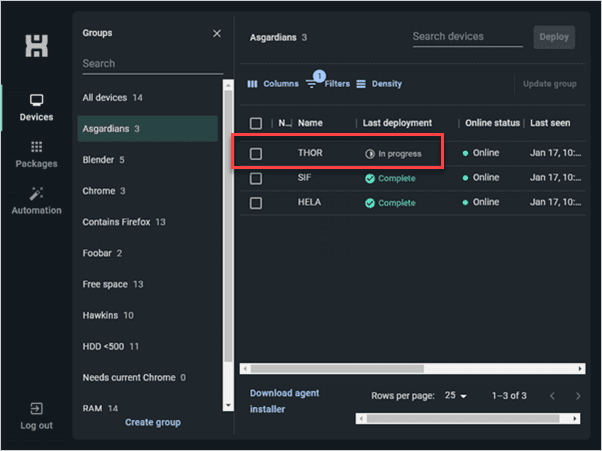Screen dimensions: 602x451
Task: Open the Columns chooser icon
Action: (x=252, y=84)
